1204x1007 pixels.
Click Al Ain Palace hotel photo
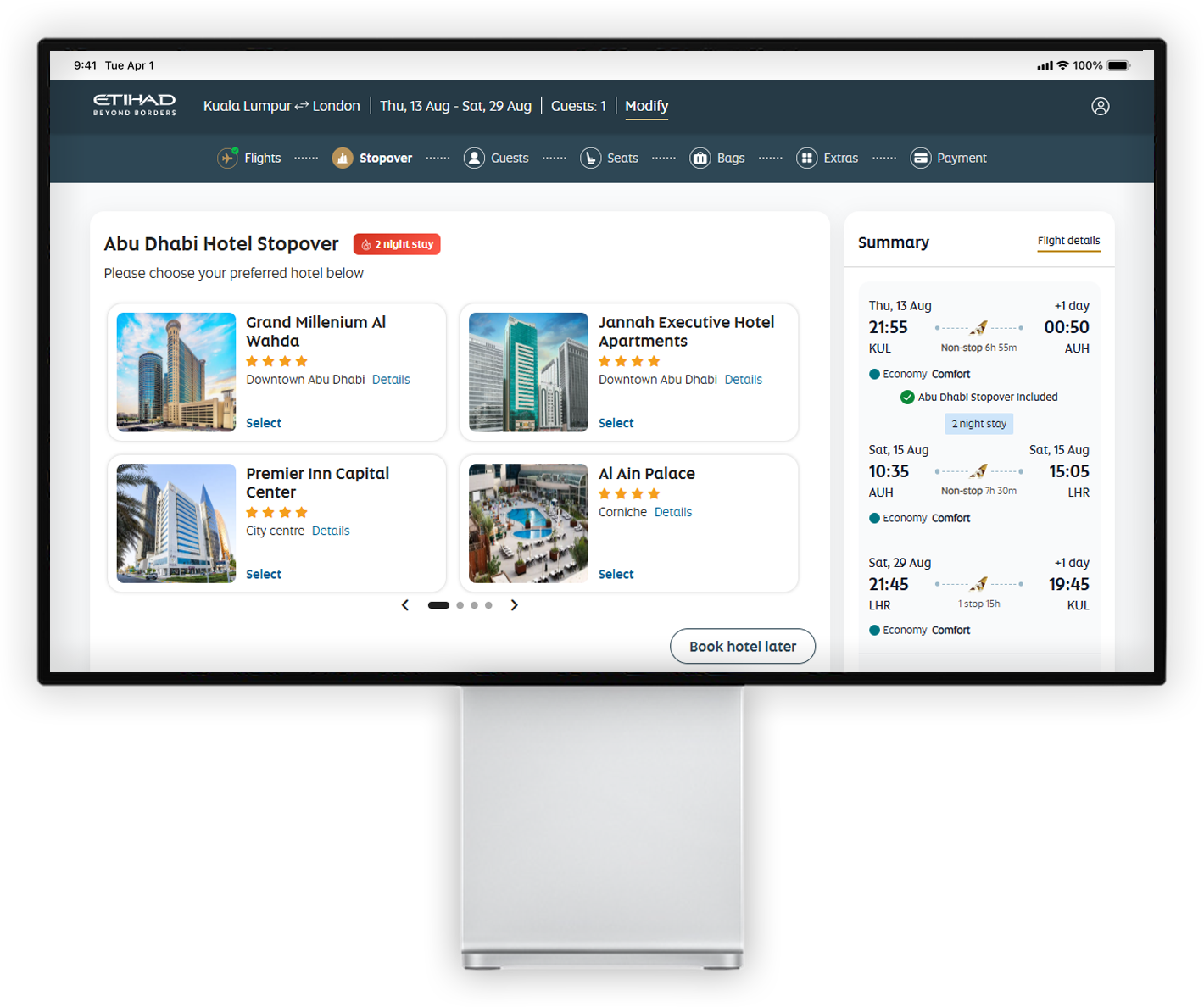pyautogui.click(x=528, y=523)
